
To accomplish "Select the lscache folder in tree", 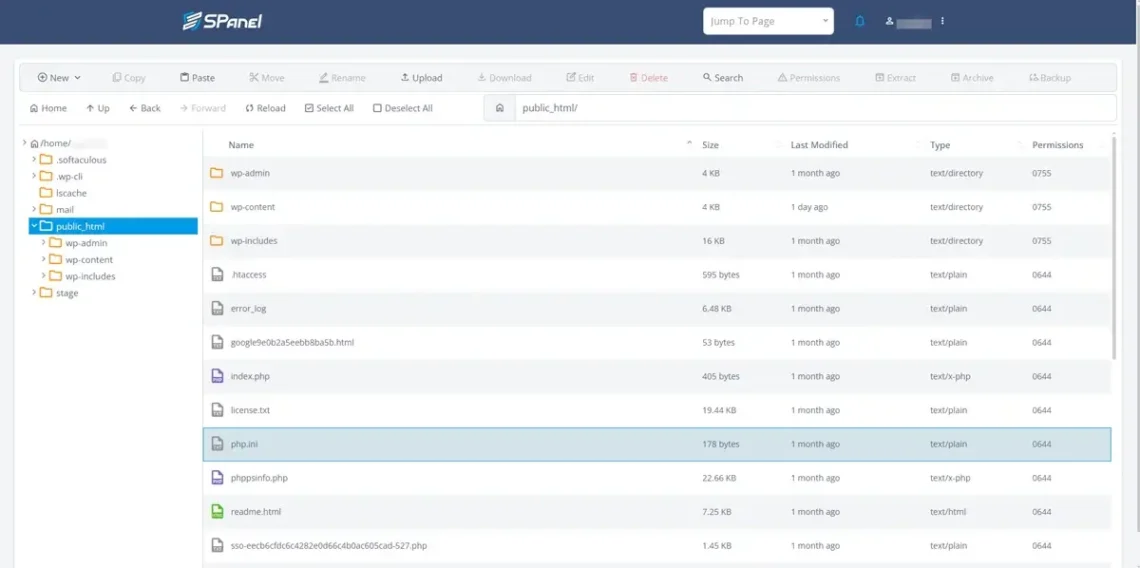I will (71, 193).
